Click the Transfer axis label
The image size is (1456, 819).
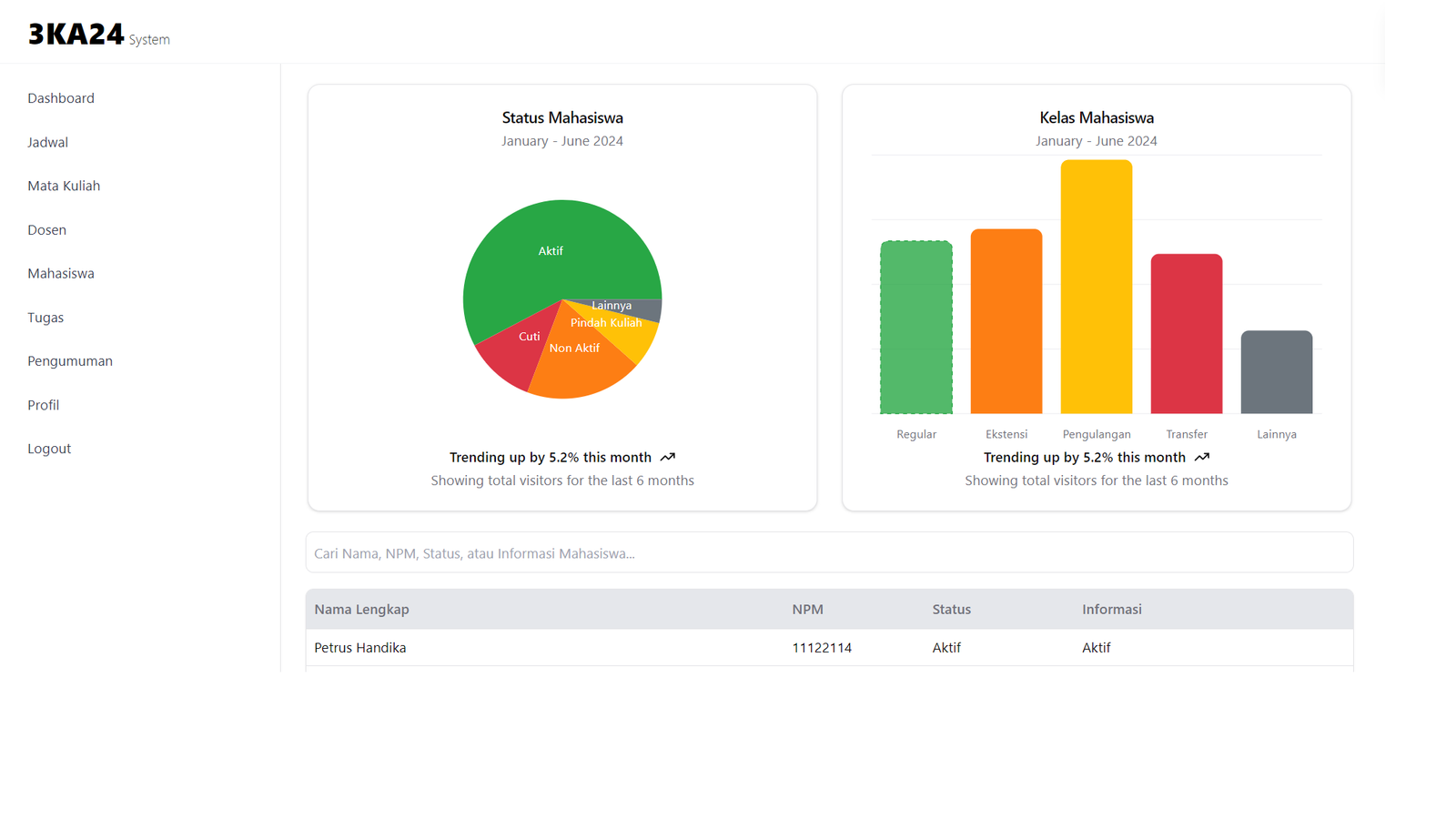1187,434
